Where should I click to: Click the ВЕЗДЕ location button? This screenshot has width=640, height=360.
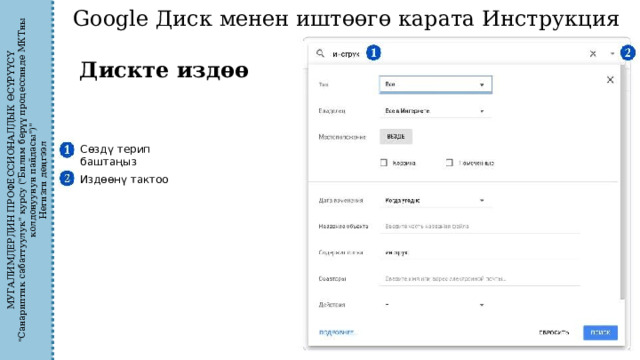coord(396,137)
